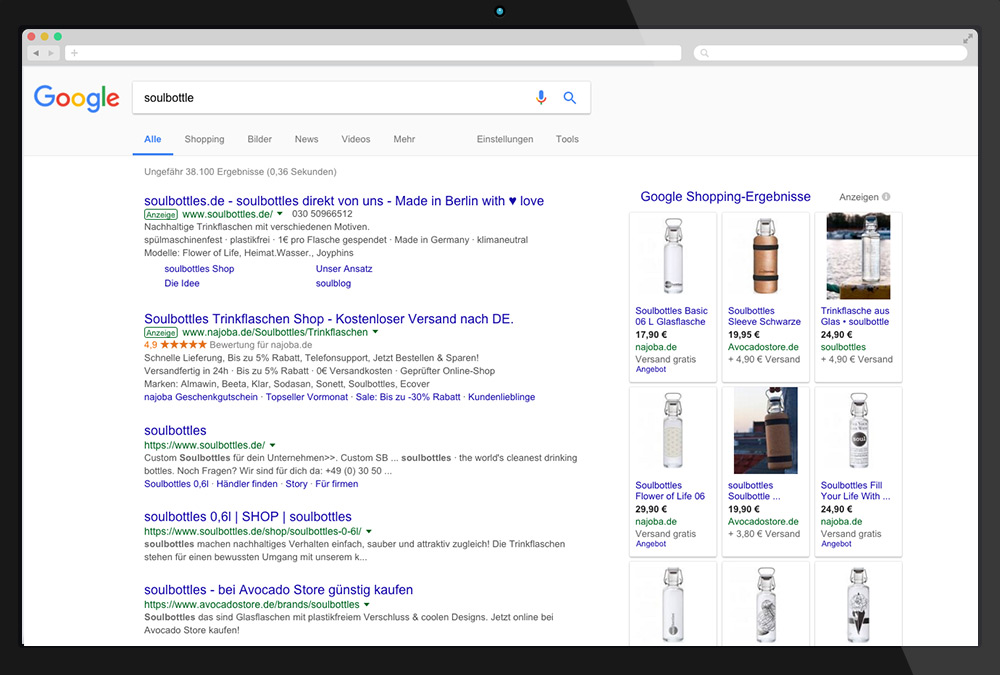Viewport: 1000px width, 675px height.
Task: Open the Die Idee sitelink
Action: point(182,283)
